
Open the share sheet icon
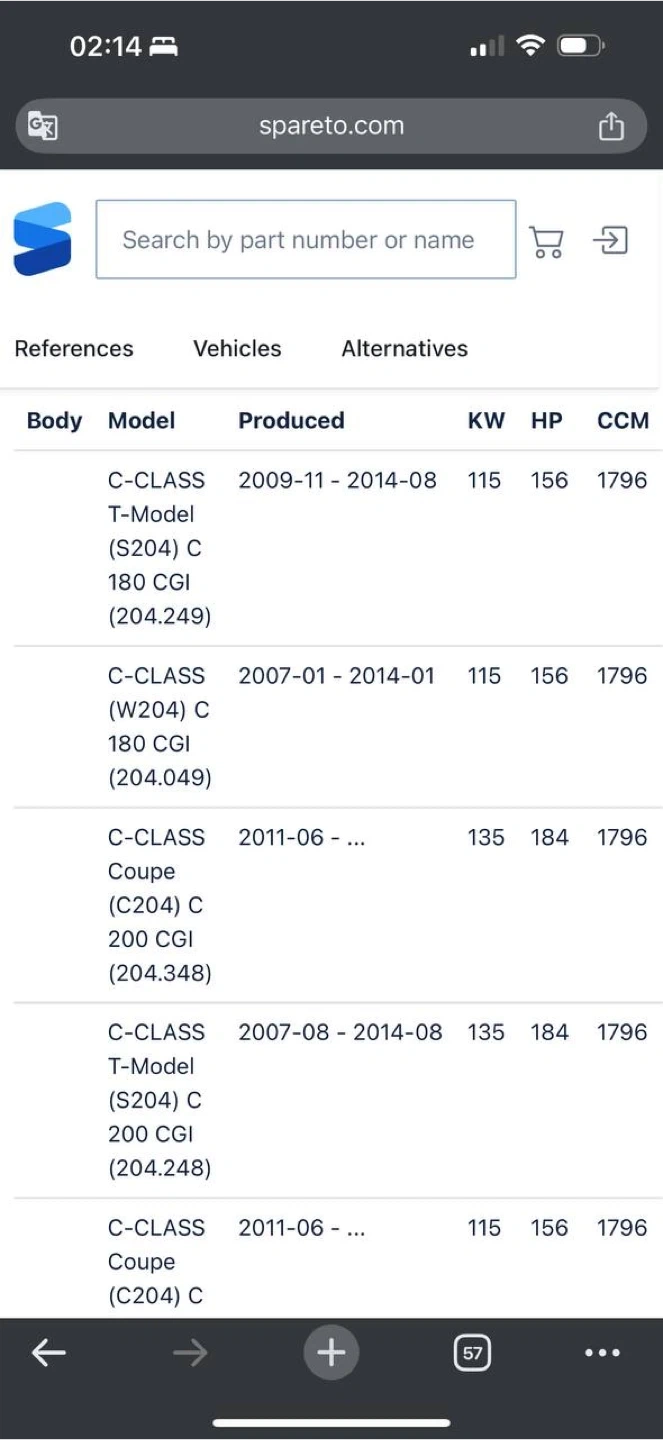pos(611,126)
